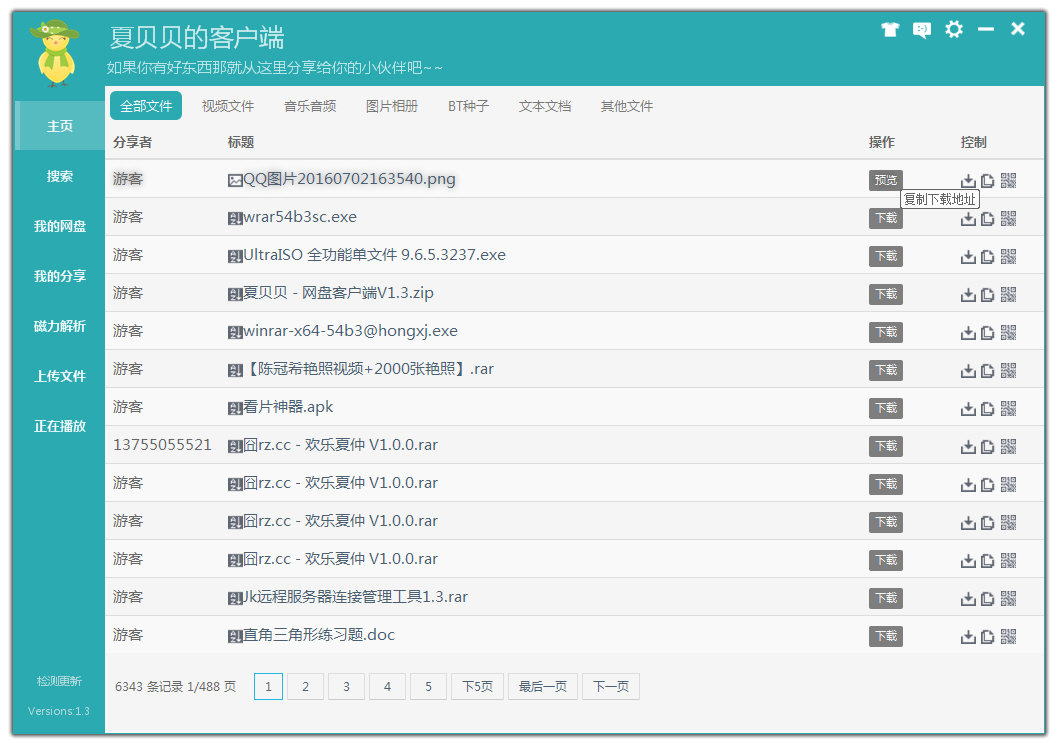Click 检测更新 to check updates

click(x=59, y=681)
